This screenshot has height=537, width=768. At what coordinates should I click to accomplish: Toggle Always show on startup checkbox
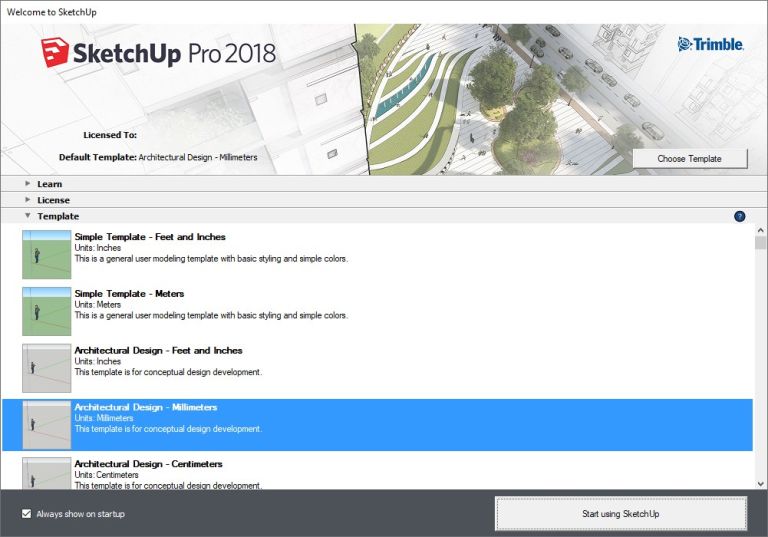tap(27, 514)
